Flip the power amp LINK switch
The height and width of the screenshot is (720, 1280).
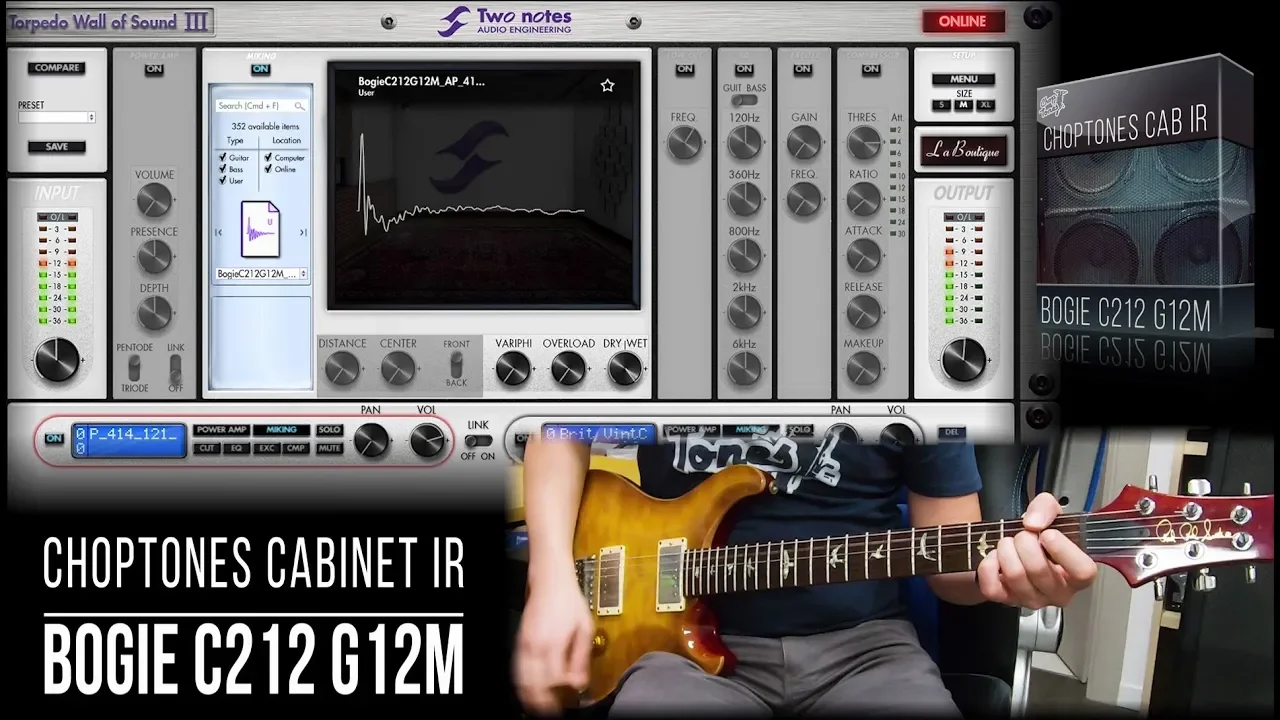[x=176, y=367]
